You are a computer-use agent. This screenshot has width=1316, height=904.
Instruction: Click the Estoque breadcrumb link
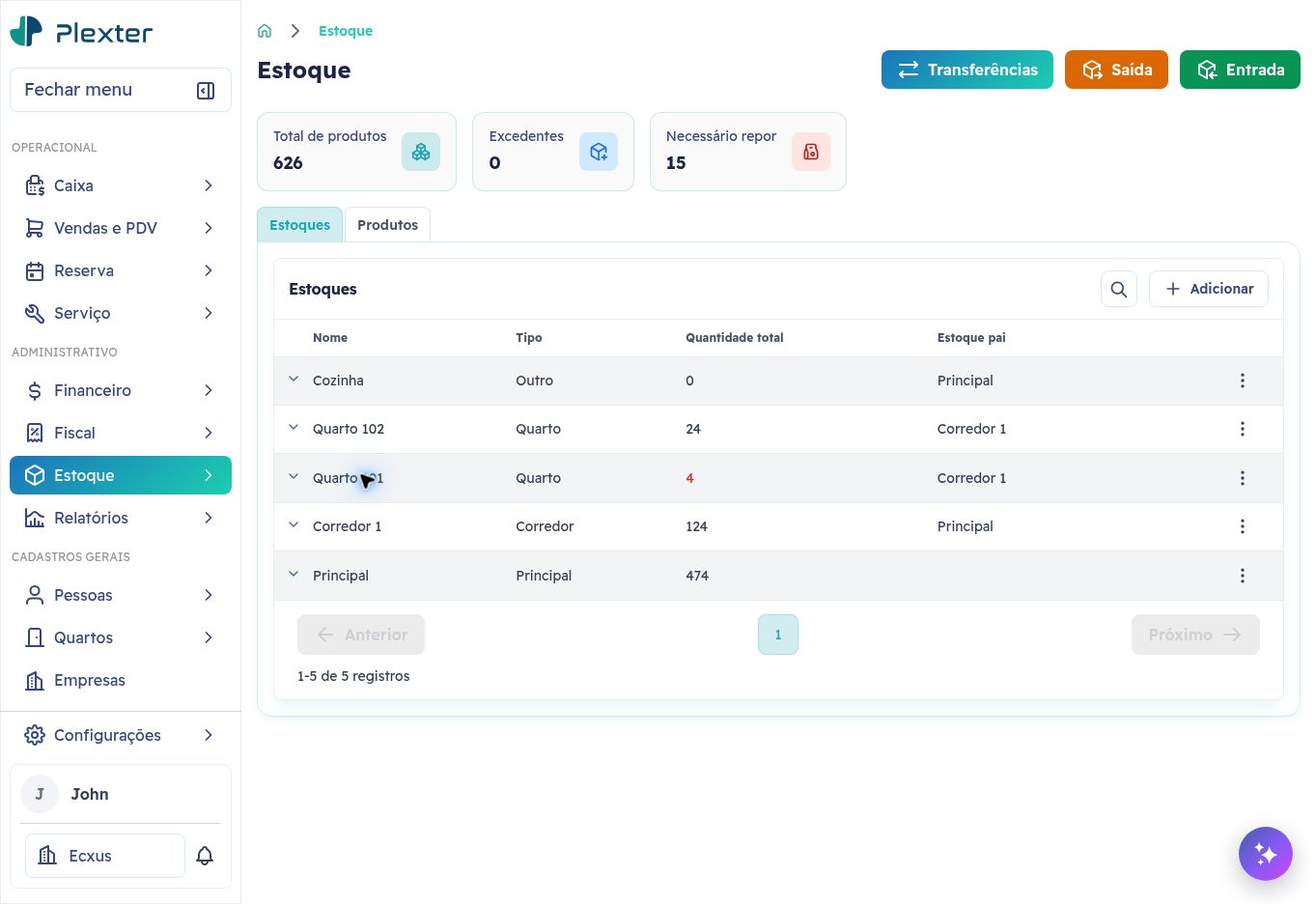coord(346,31)
